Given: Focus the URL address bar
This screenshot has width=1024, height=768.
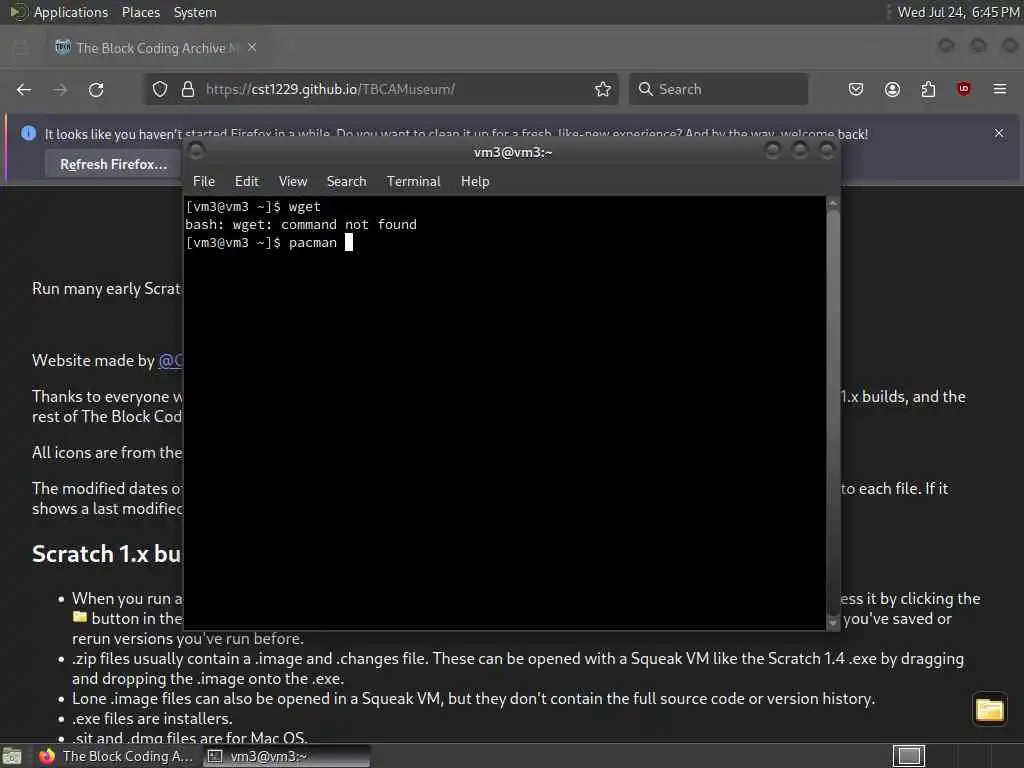Looking at the screenshot, I should tap(382, 89).
